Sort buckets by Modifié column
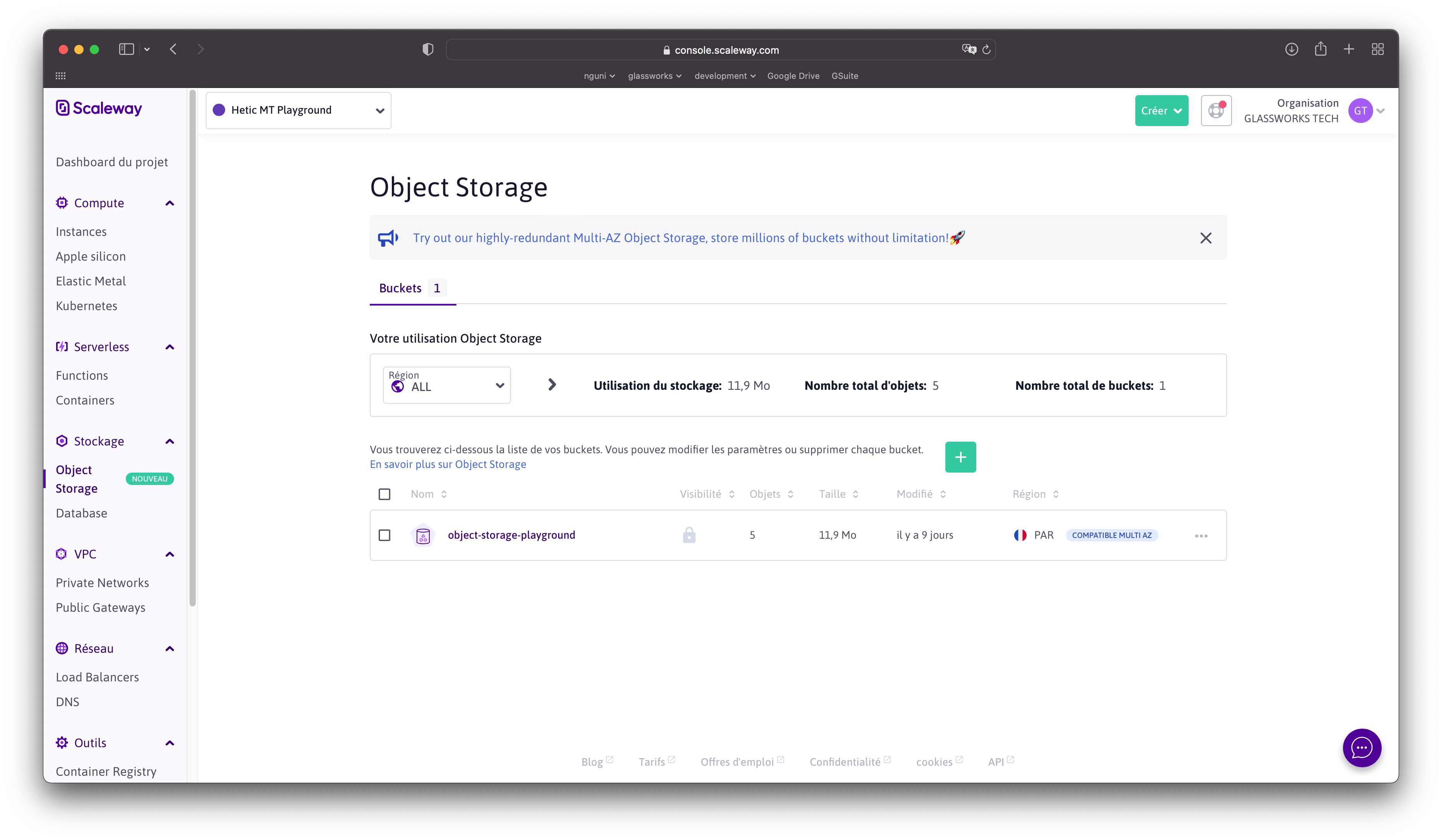Viewport: 1442px width, 840px height. (921, 494)
